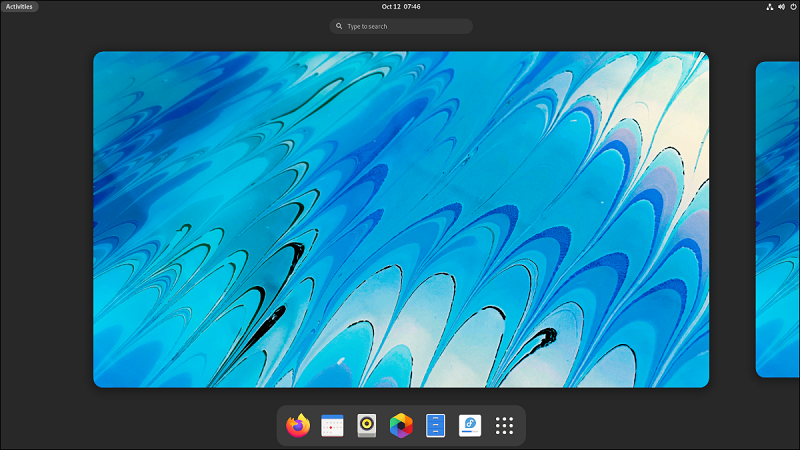This screenshot has width=800, height=450.
Task: Click empty top bar between Activities and clock
Action: (200, 7)
